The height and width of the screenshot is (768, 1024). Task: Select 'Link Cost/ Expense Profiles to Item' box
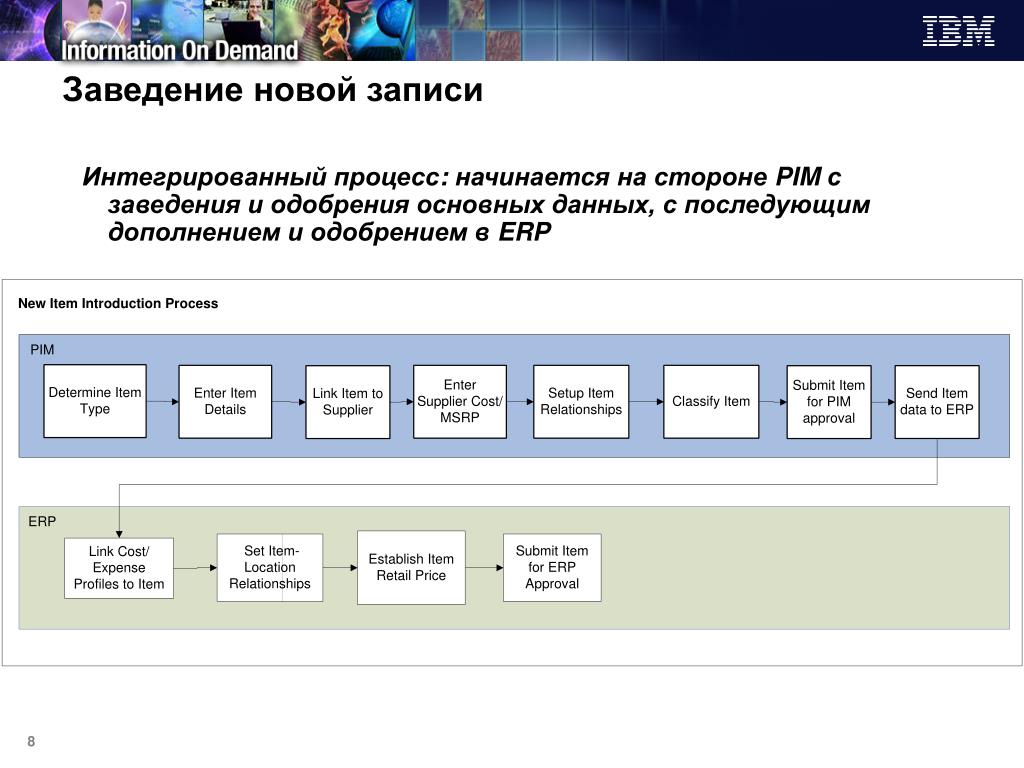[119, 568]
